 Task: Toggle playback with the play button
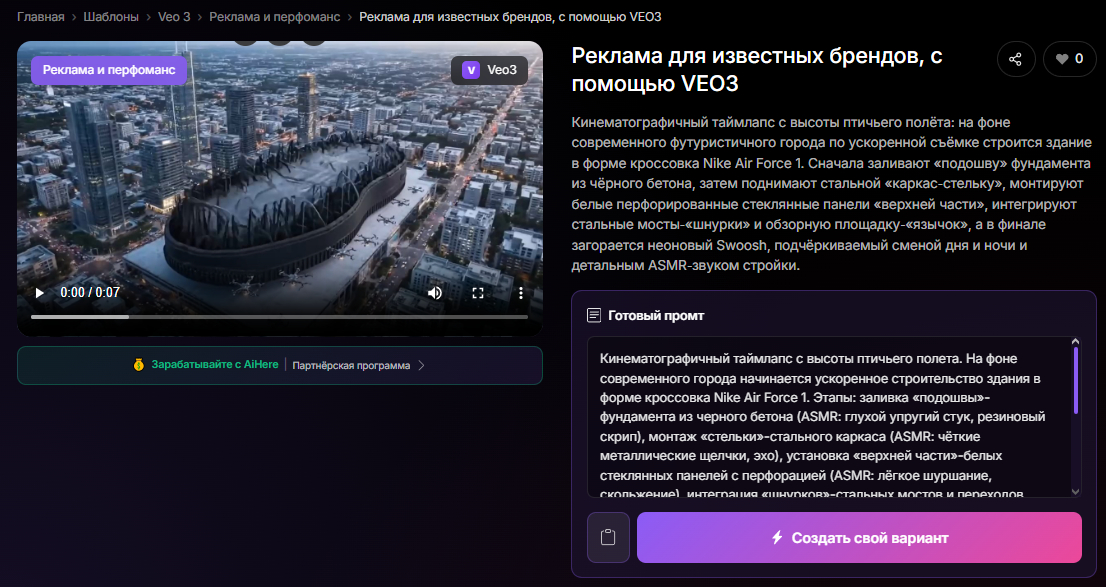(38, 293)
